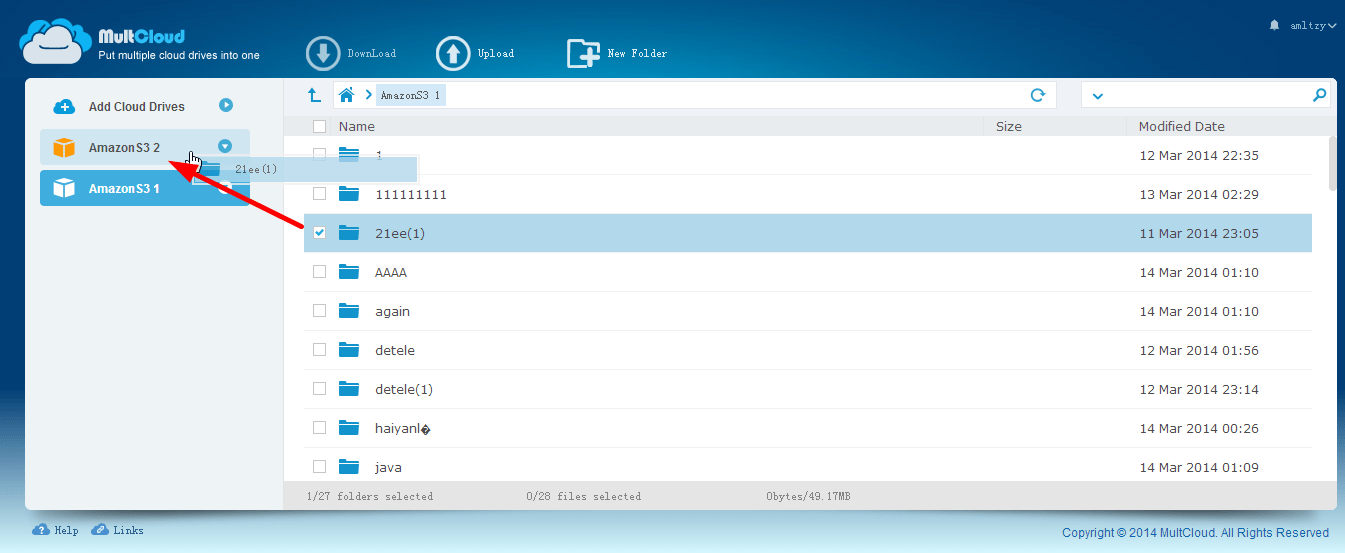Click the haiyanl folder icon

(348, 427)
